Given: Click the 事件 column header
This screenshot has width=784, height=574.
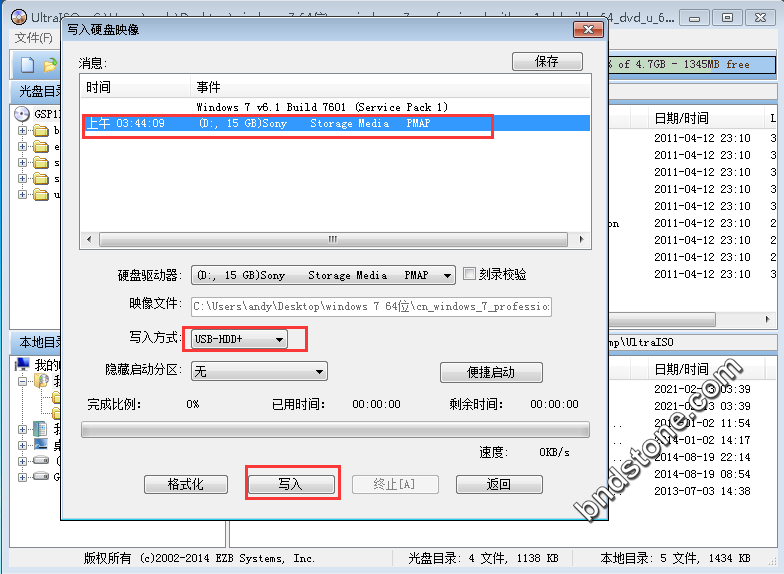Looking at the screenshot, I should [390, 88].
